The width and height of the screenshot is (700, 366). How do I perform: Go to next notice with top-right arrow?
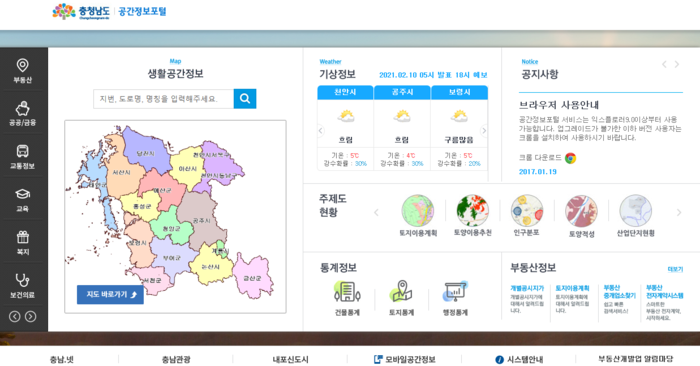tap(677, 64)
